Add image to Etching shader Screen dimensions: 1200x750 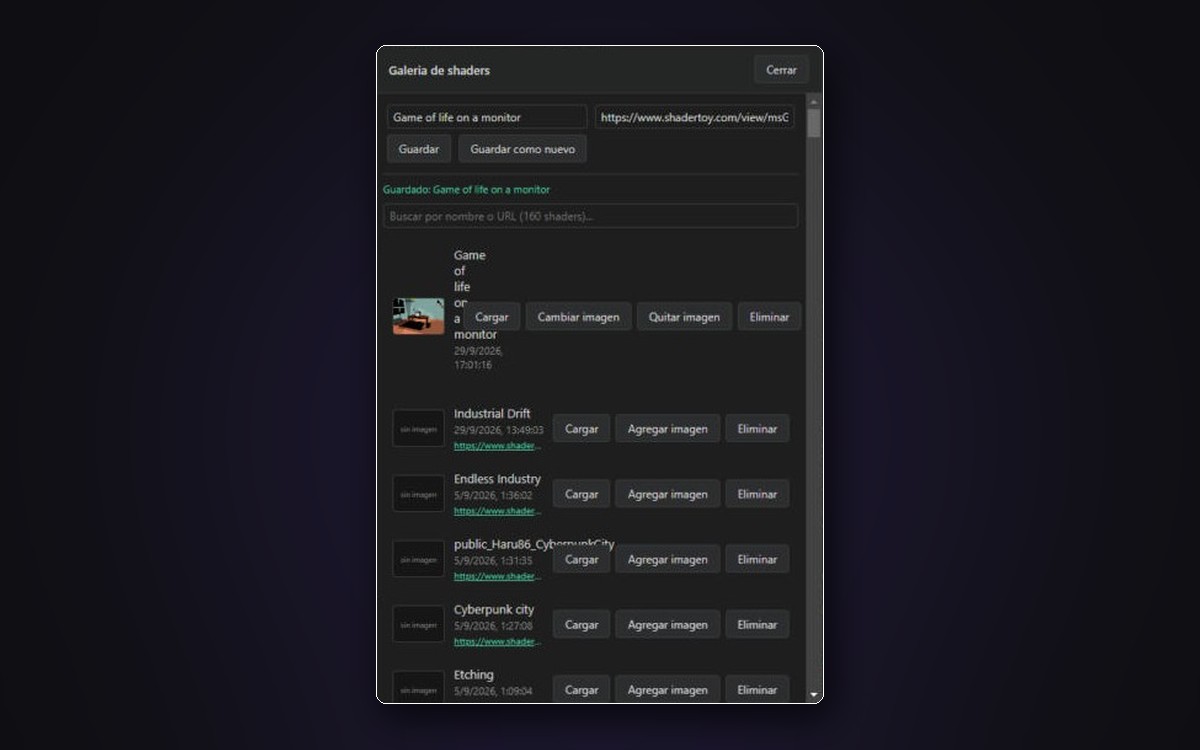coord(667,689)
